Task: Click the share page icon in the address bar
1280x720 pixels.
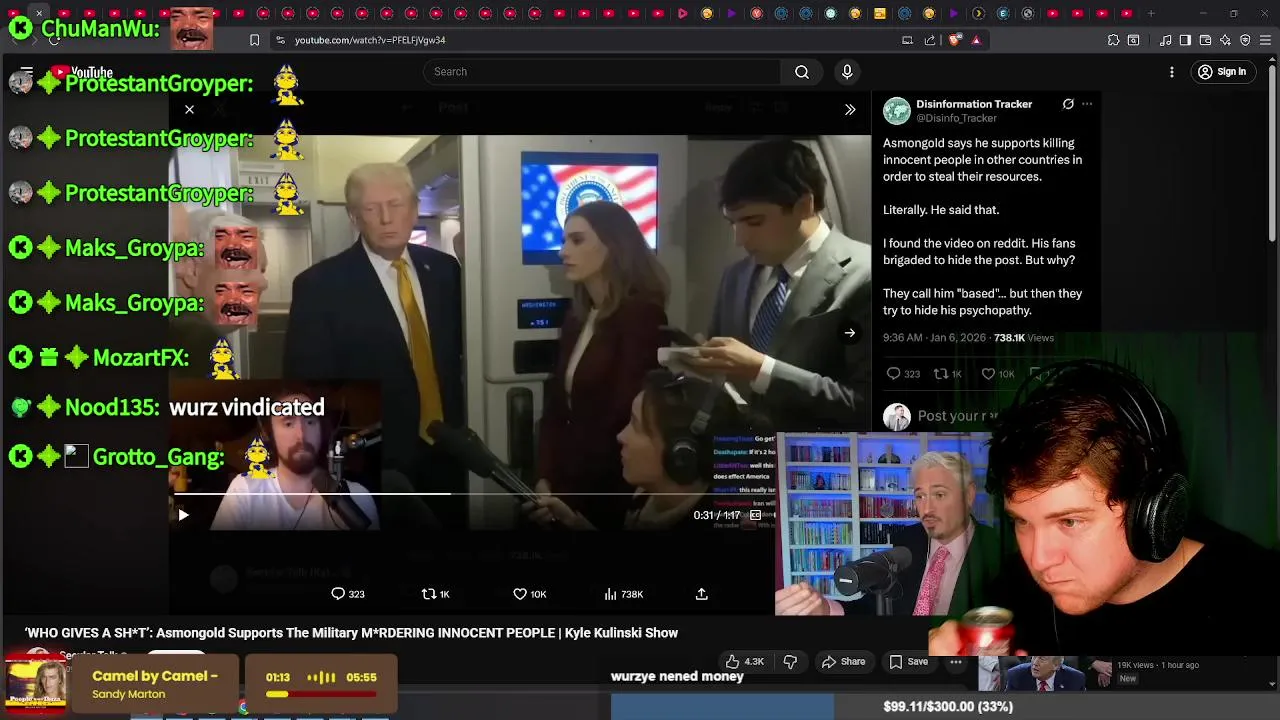Action: [x=930, y=40]
